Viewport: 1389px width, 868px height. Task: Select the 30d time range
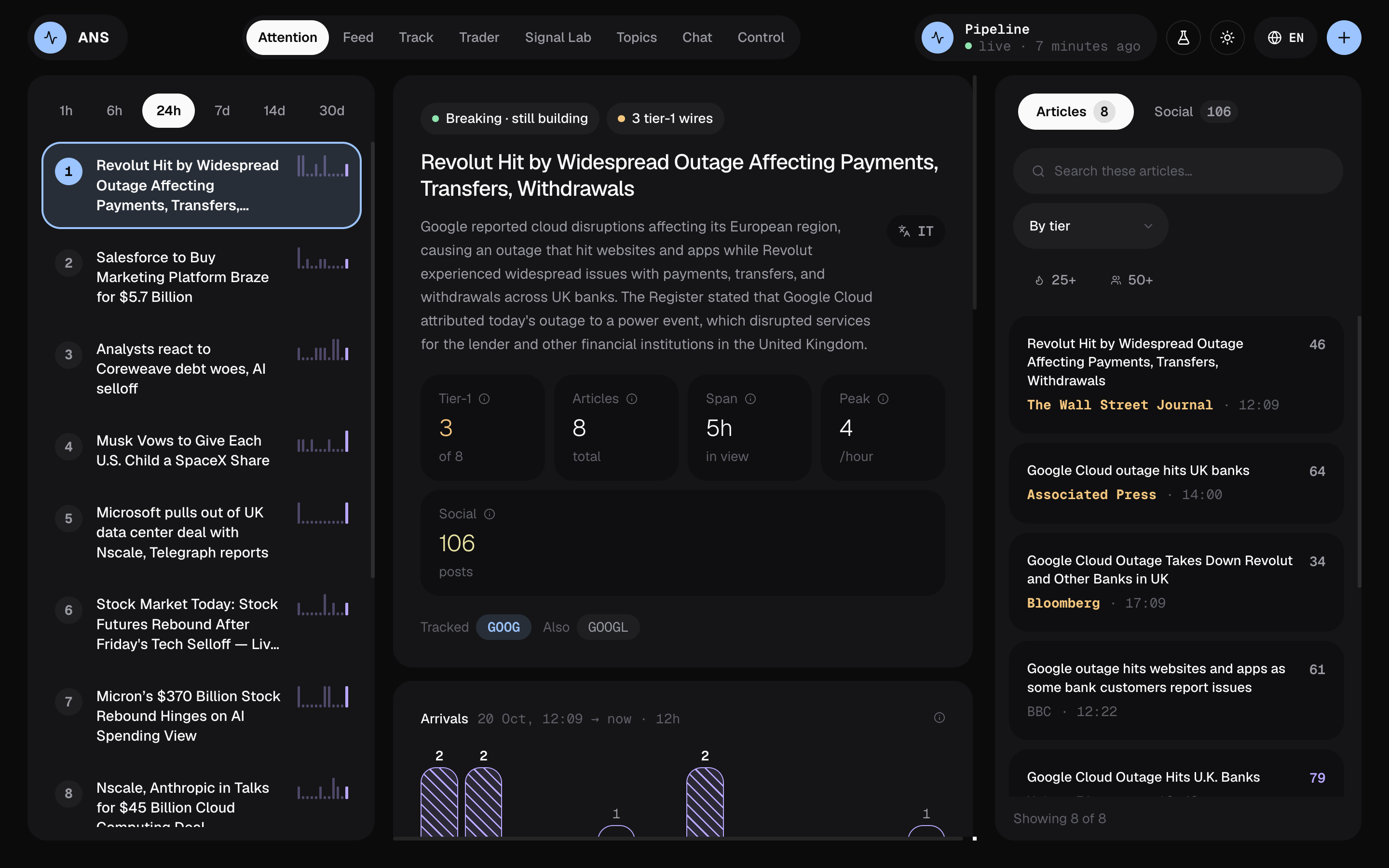coord(332,110)
